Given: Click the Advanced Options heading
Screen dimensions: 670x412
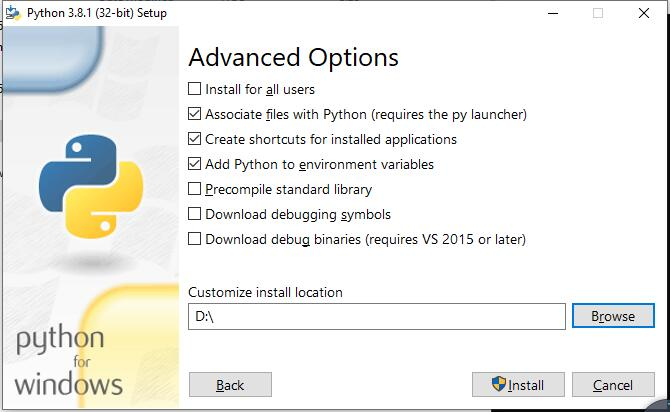Looking at the screenshot, I should pyautogui.click(x=294, y=57).
